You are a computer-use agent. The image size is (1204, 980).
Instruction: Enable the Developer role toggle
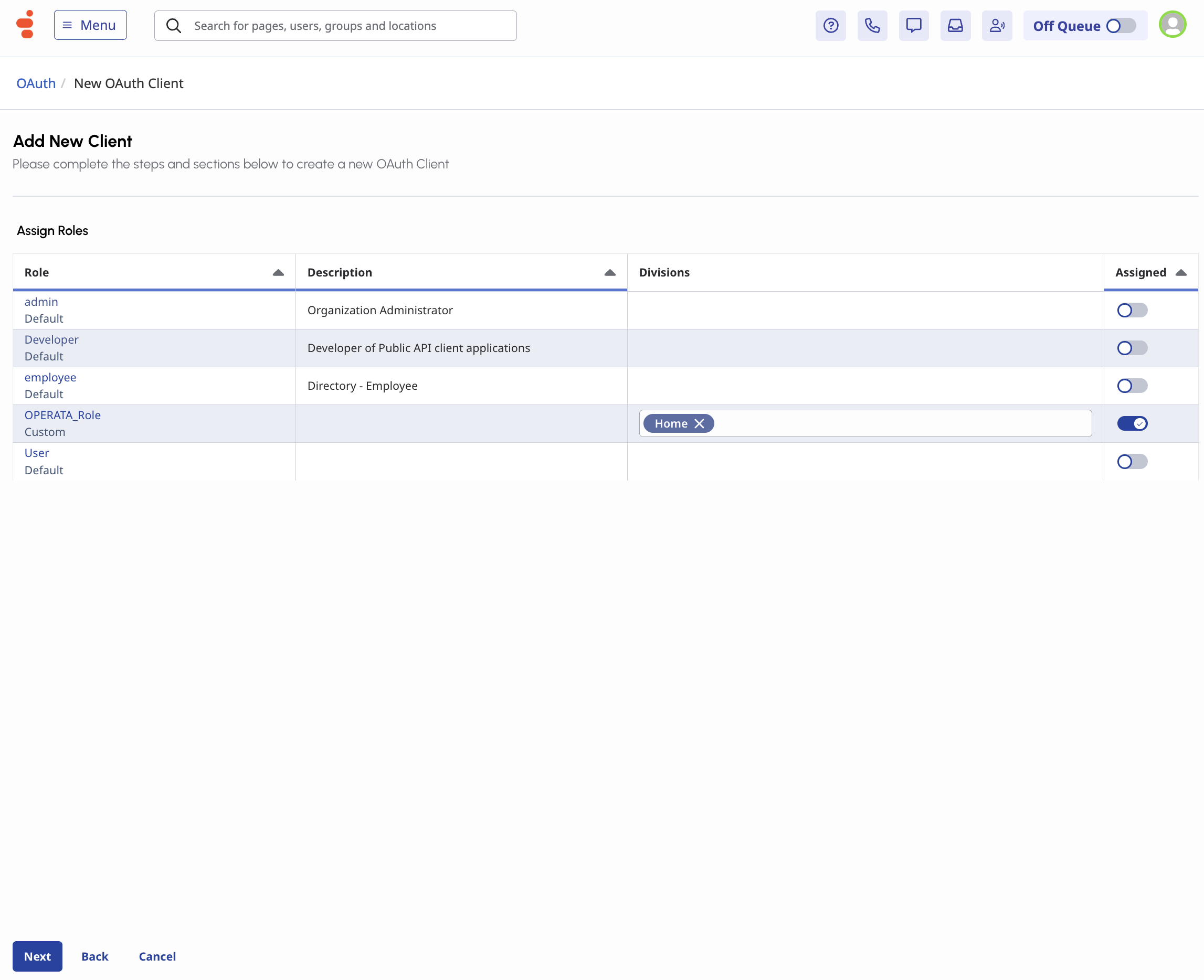1132,348
